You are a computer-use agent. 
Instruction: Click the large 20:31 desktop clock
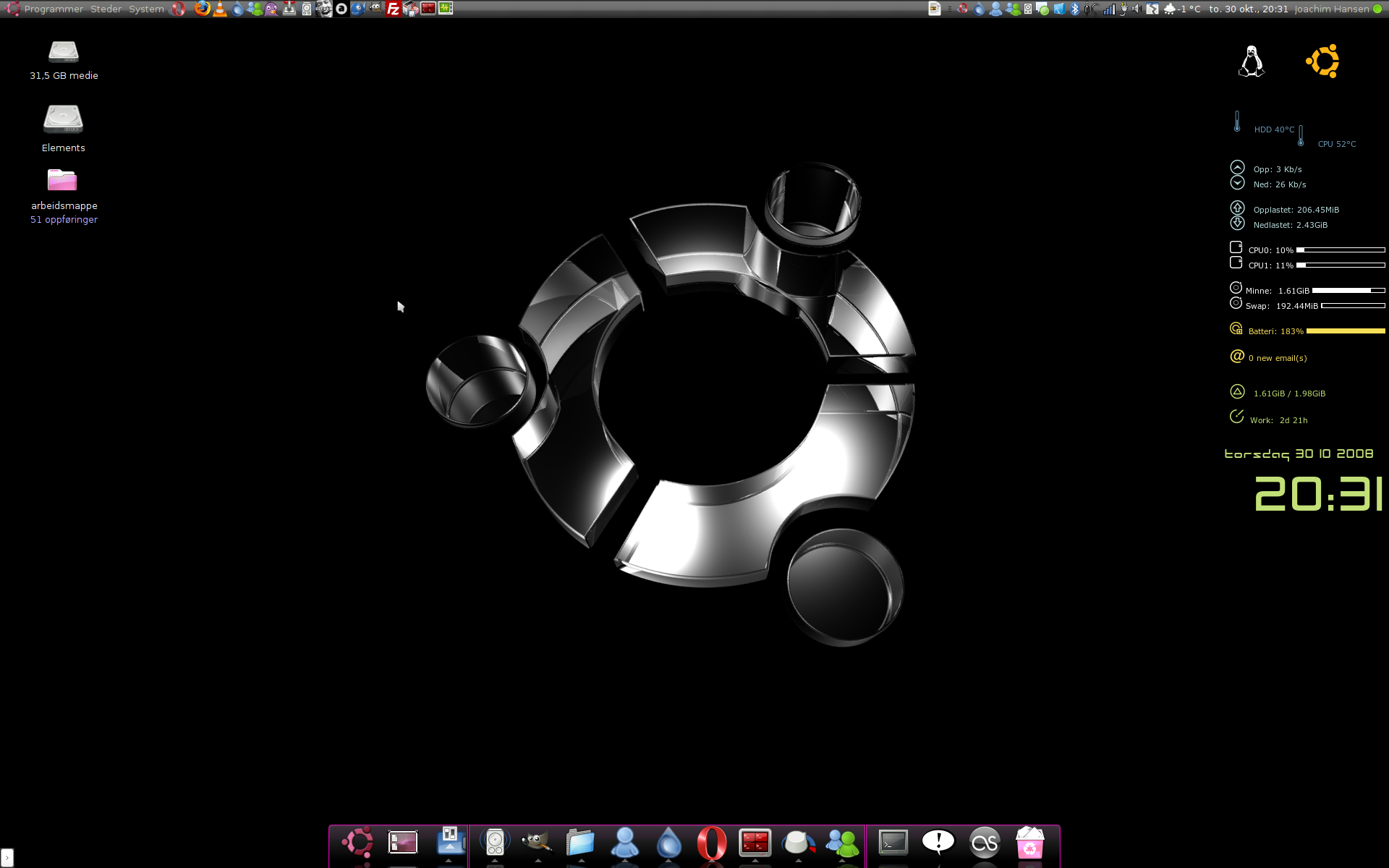(x=1318, y=494)
